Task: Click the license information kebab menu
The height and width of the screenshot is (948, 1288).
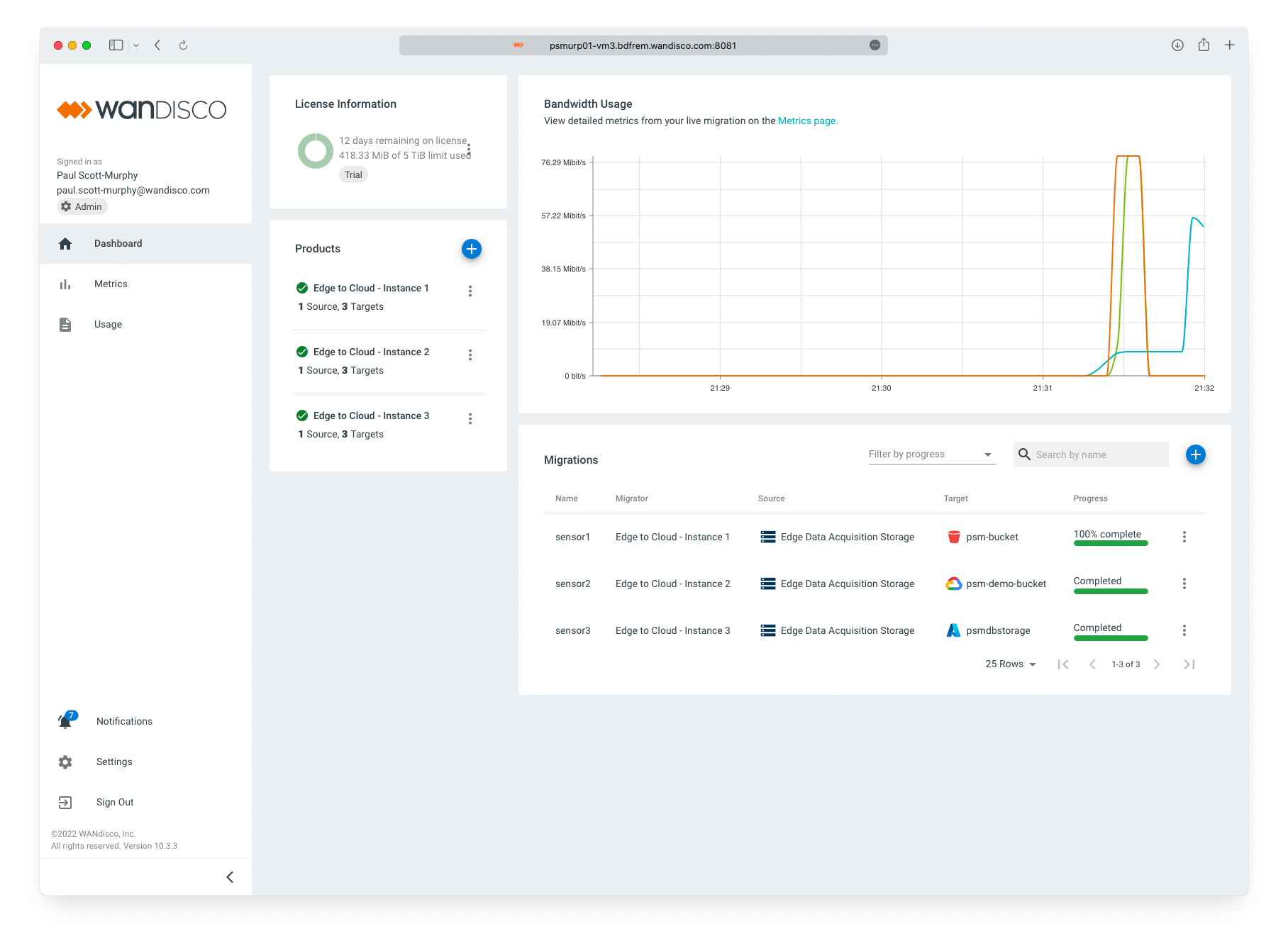Action: (x=469, y=150)
